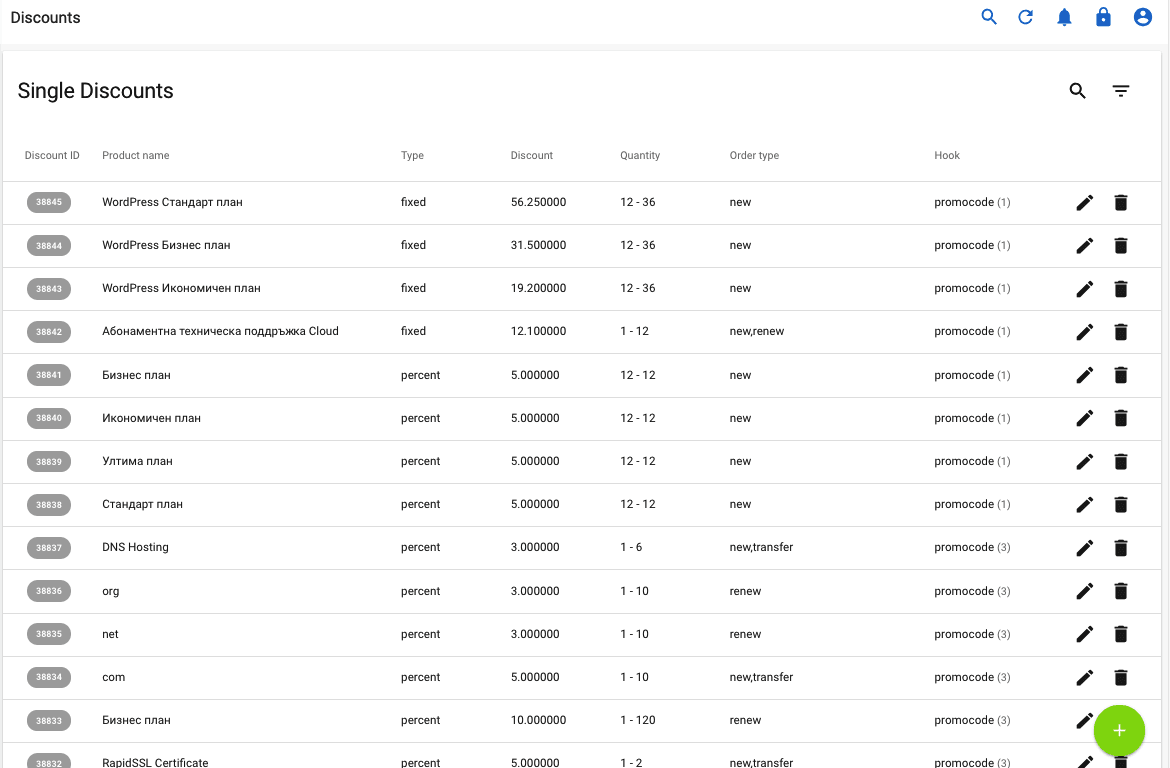Open the filter icon for discounts list
The image size is (1170, 768).
(1121, 91)
